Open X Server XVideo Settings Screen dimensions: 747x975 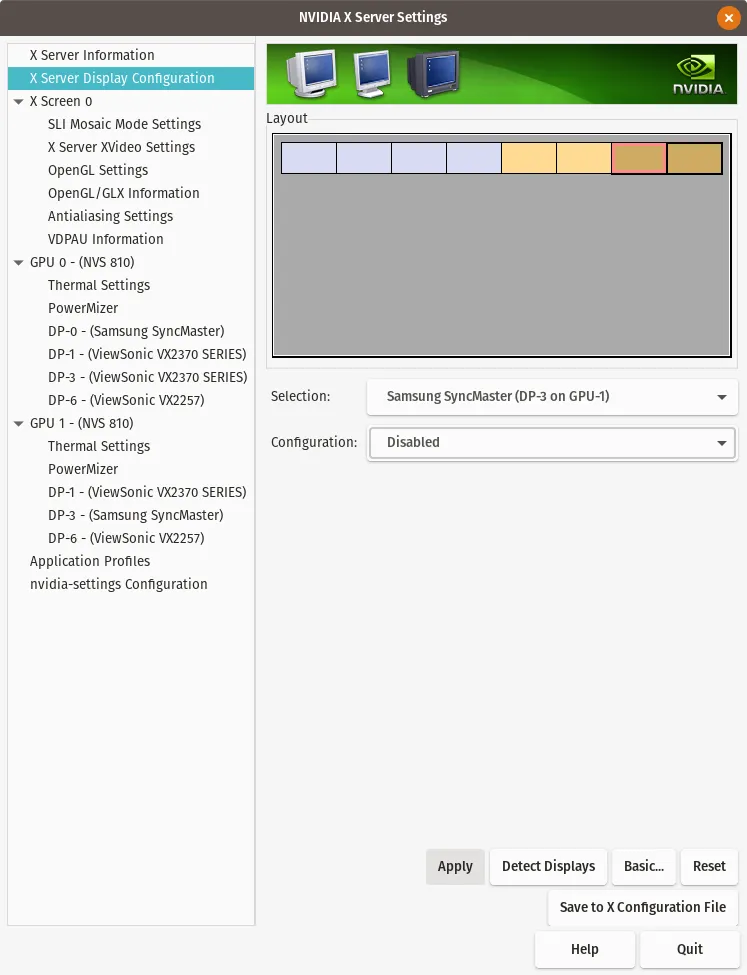coord(121,147)
